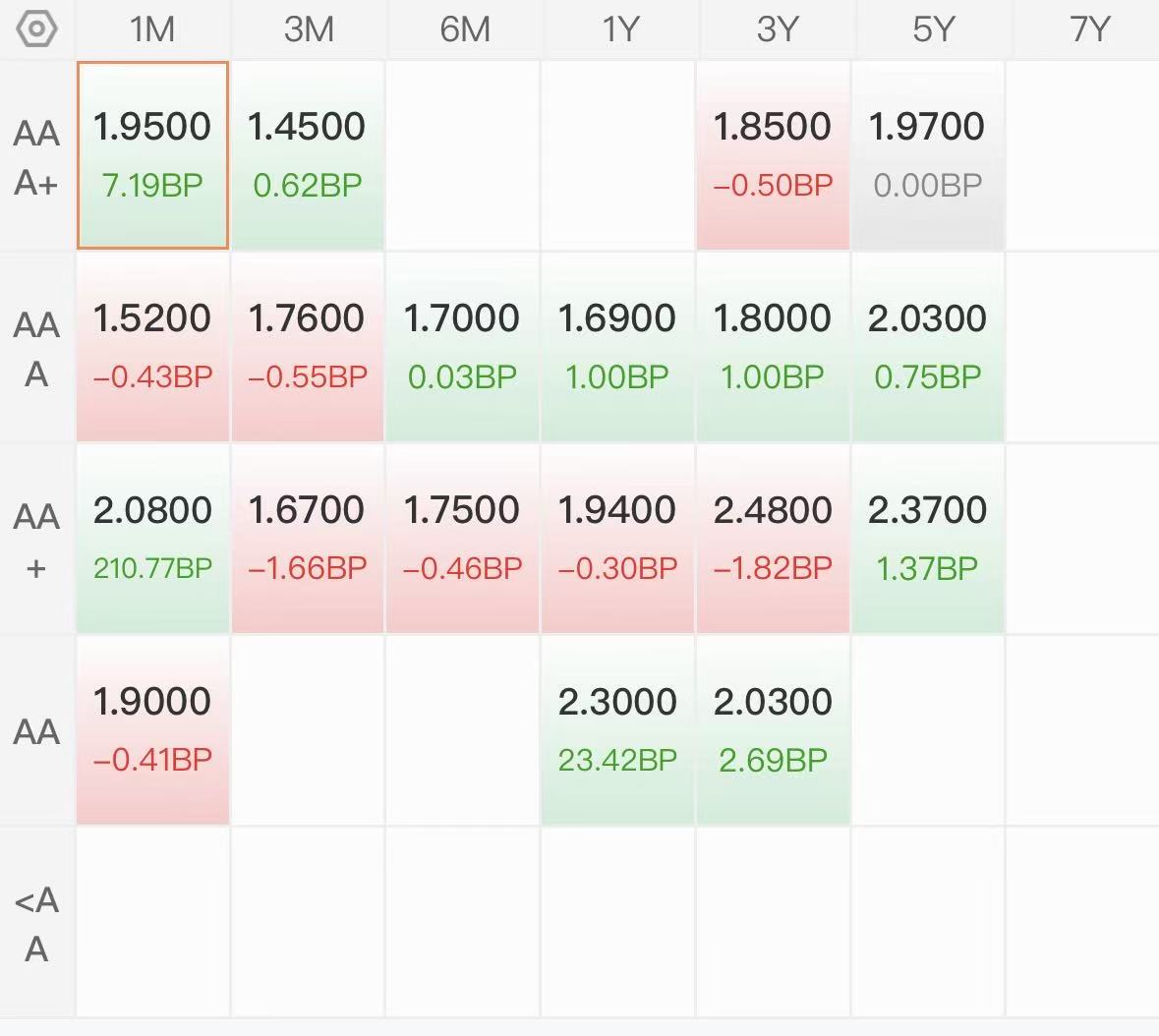Open the hexagon settings icon

pos(36,29)
